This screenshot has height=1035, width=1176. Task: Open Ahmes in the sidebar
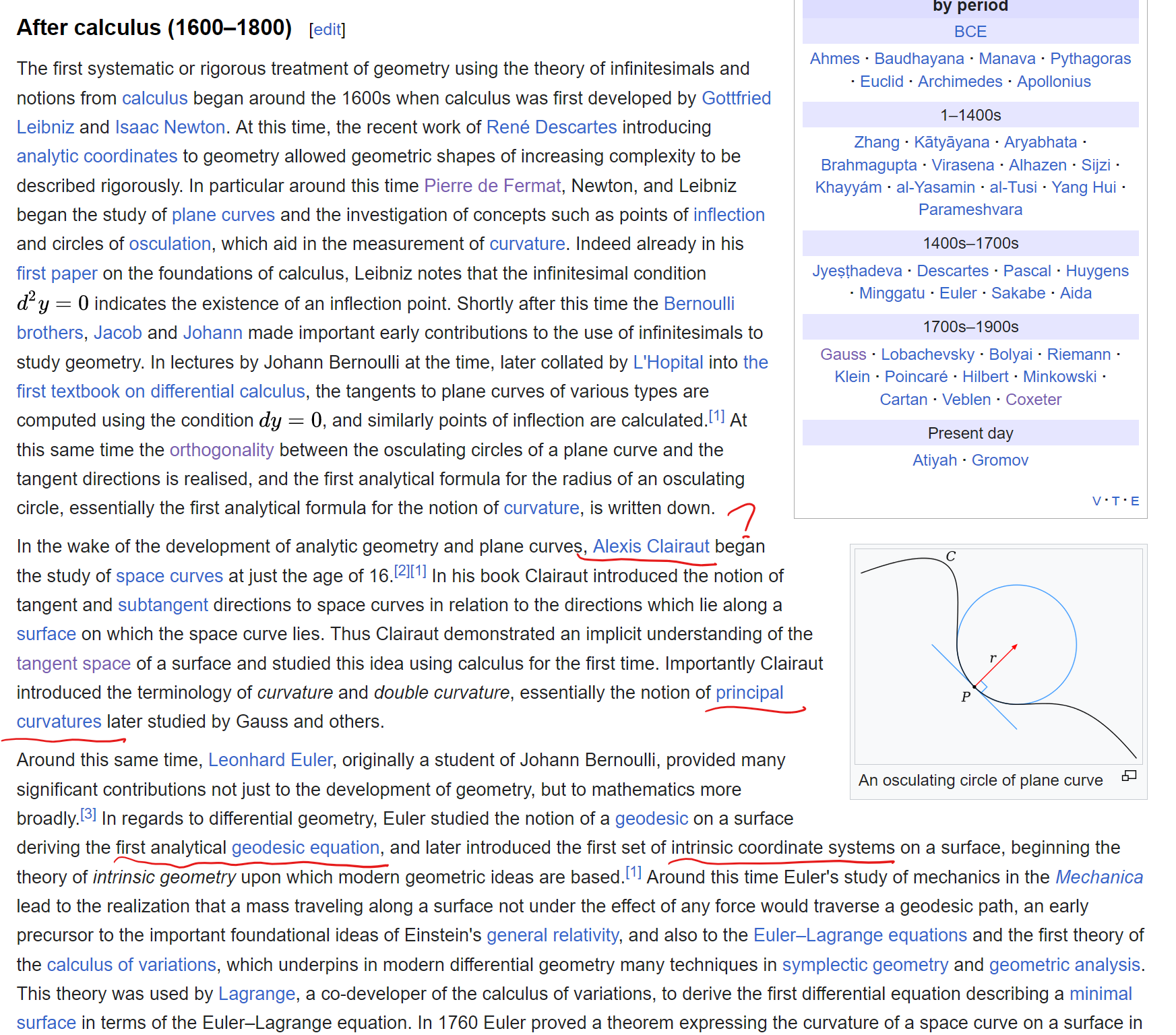835,59
